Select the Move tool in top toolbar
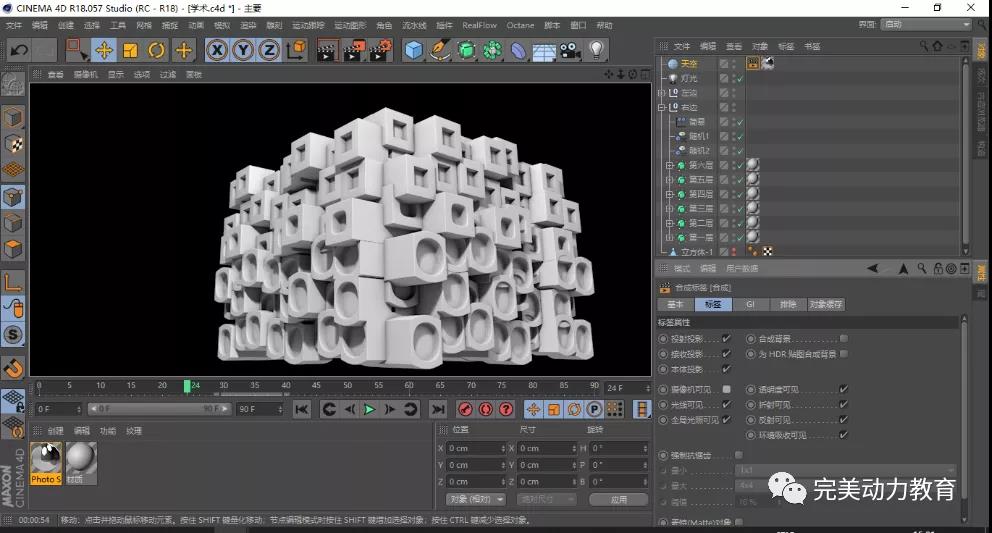 tap(104, 50)
